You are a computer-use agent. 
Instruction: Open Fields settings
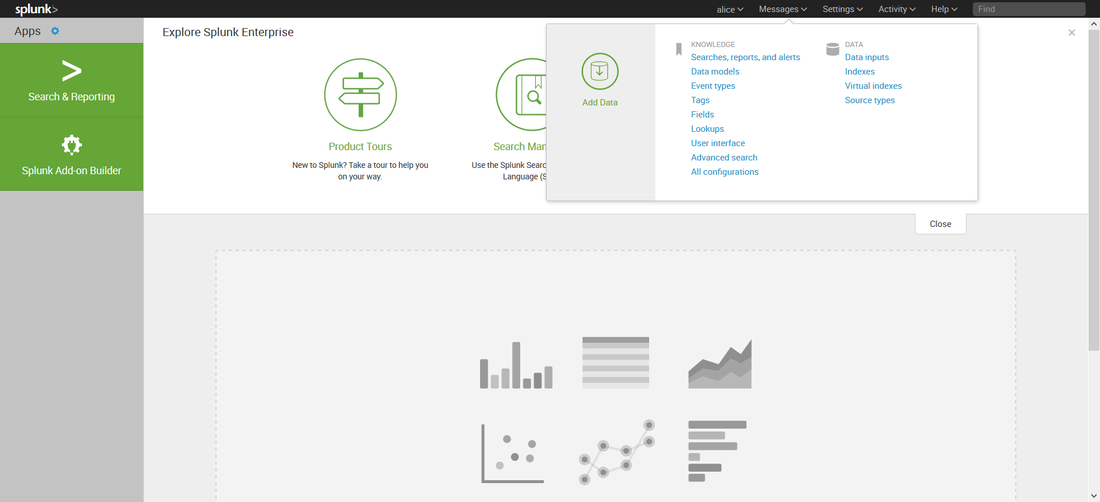click(x=702, y=114)
